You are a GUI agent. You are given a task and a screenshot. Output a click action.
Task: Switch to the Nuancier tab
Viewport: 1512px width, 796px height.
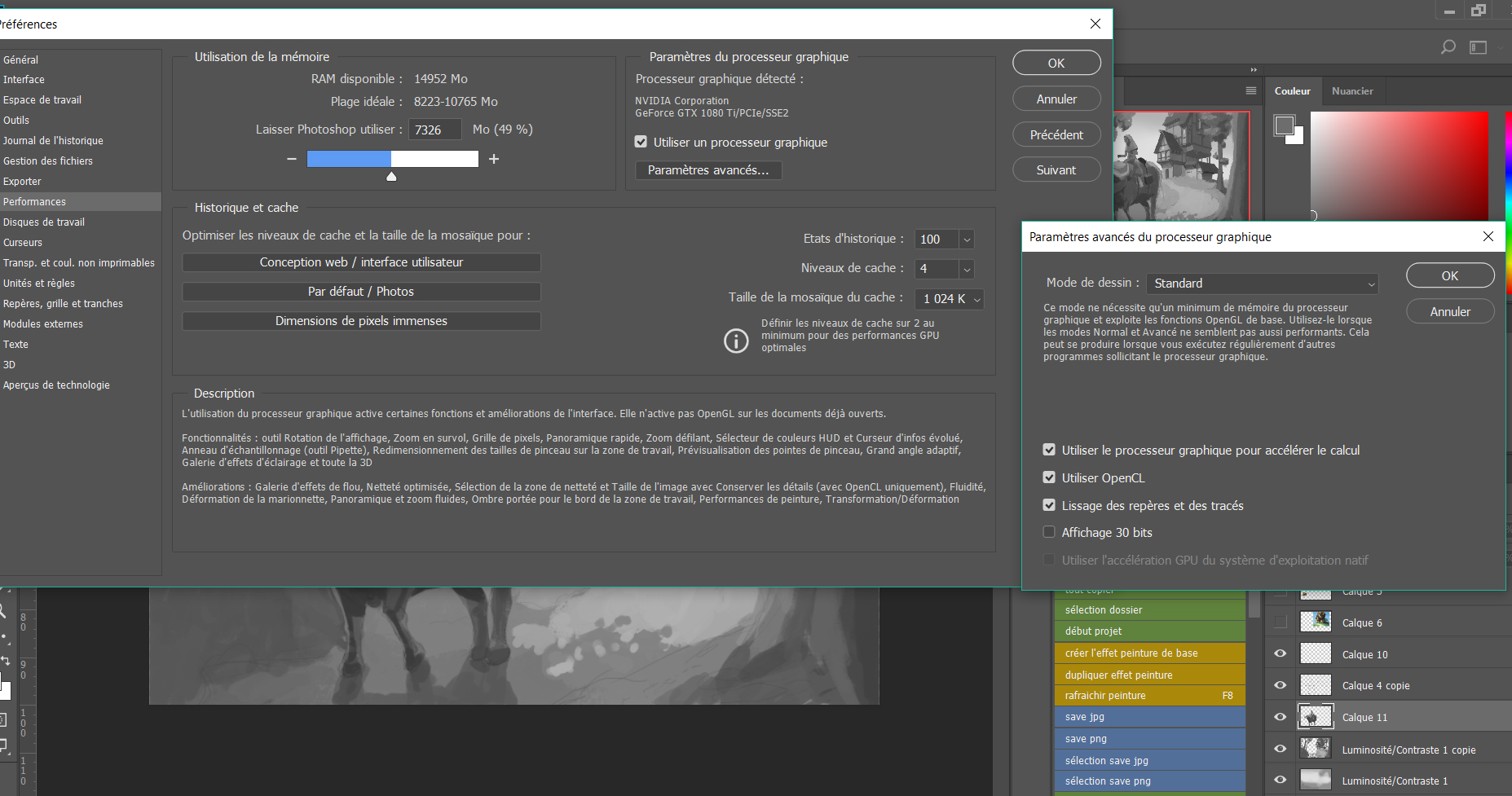pos(1352,91)
